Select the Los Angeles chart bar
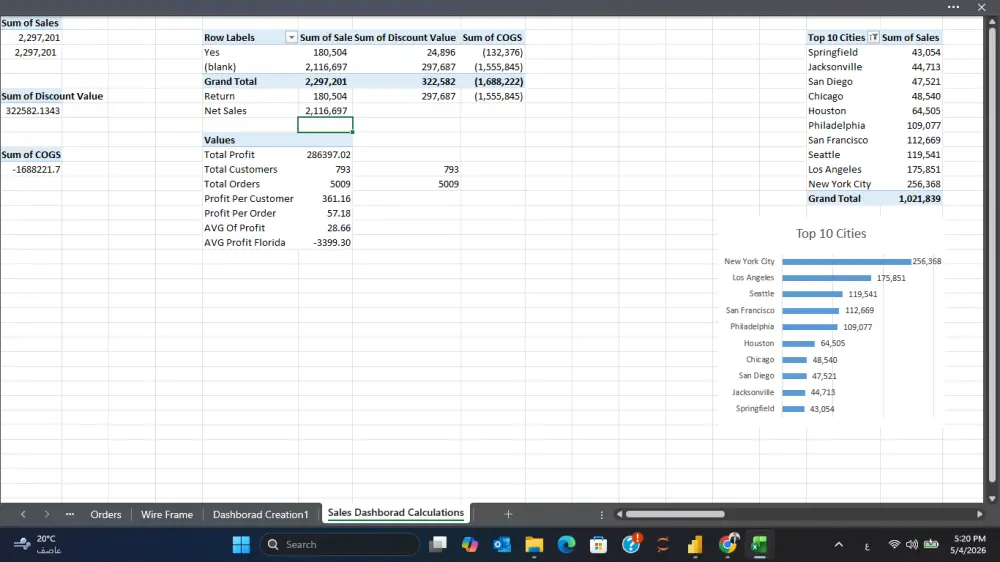 coord(827,278)
